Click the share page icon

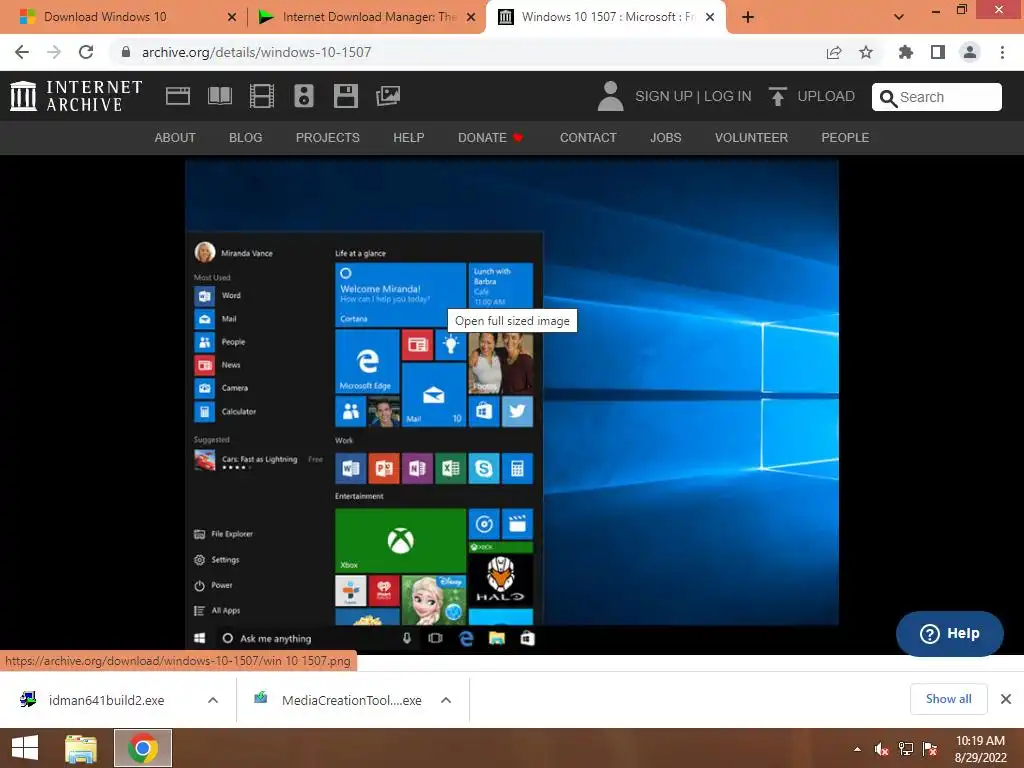[x=834, y=52]
